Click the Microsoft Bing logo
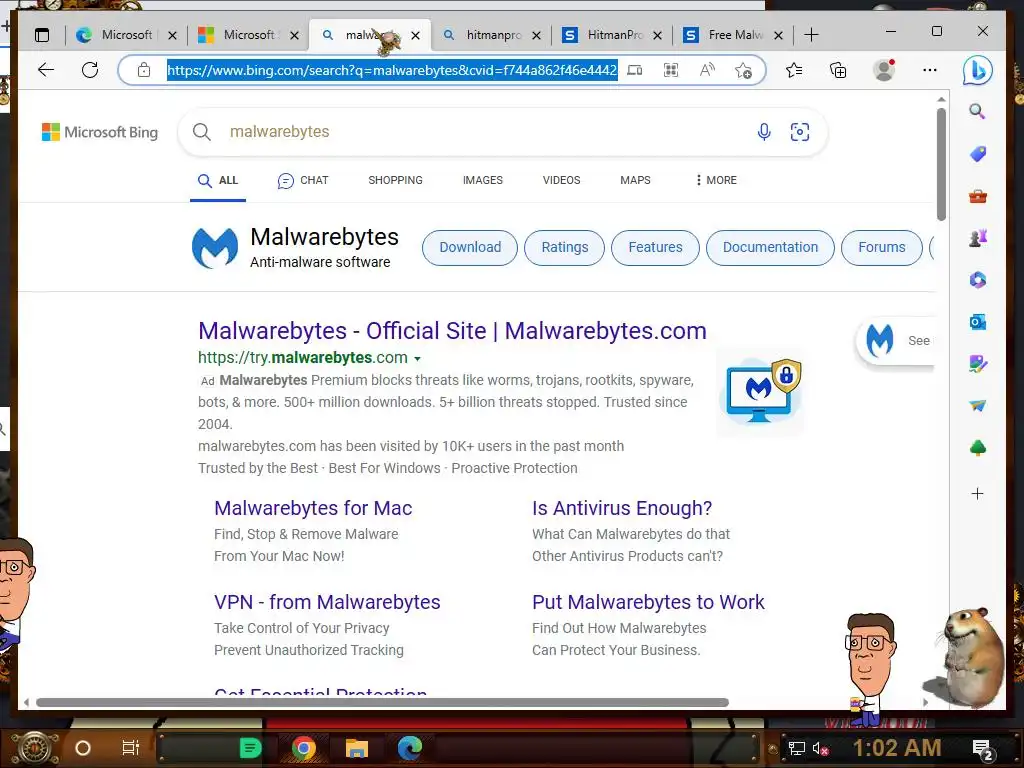The height and width of the screenshot is (768, 1024). 100,132
